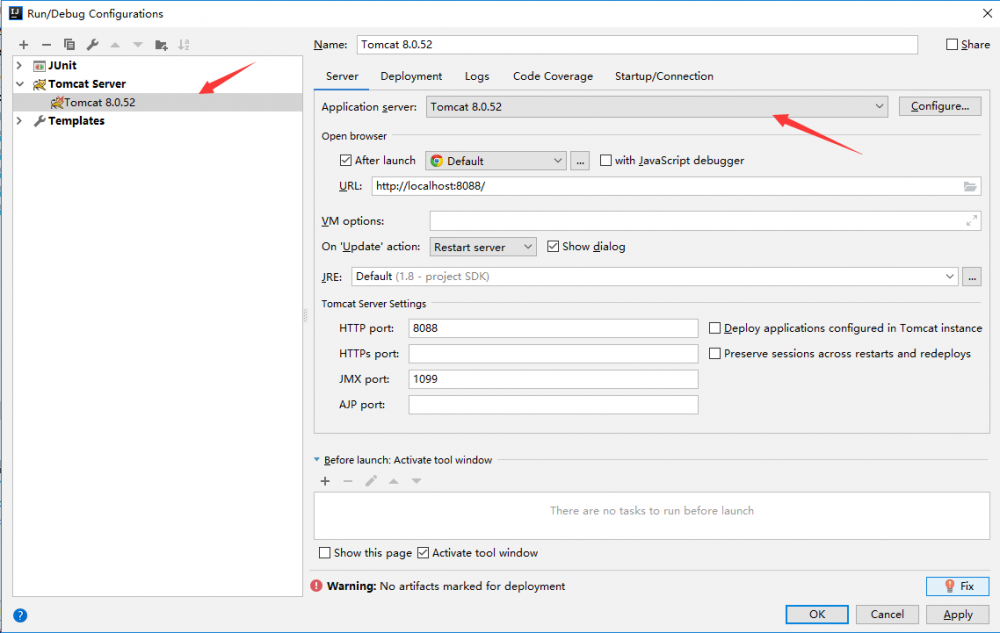Check Show this page option
This screenshot has width=1000, height=633.
[325, 553]
